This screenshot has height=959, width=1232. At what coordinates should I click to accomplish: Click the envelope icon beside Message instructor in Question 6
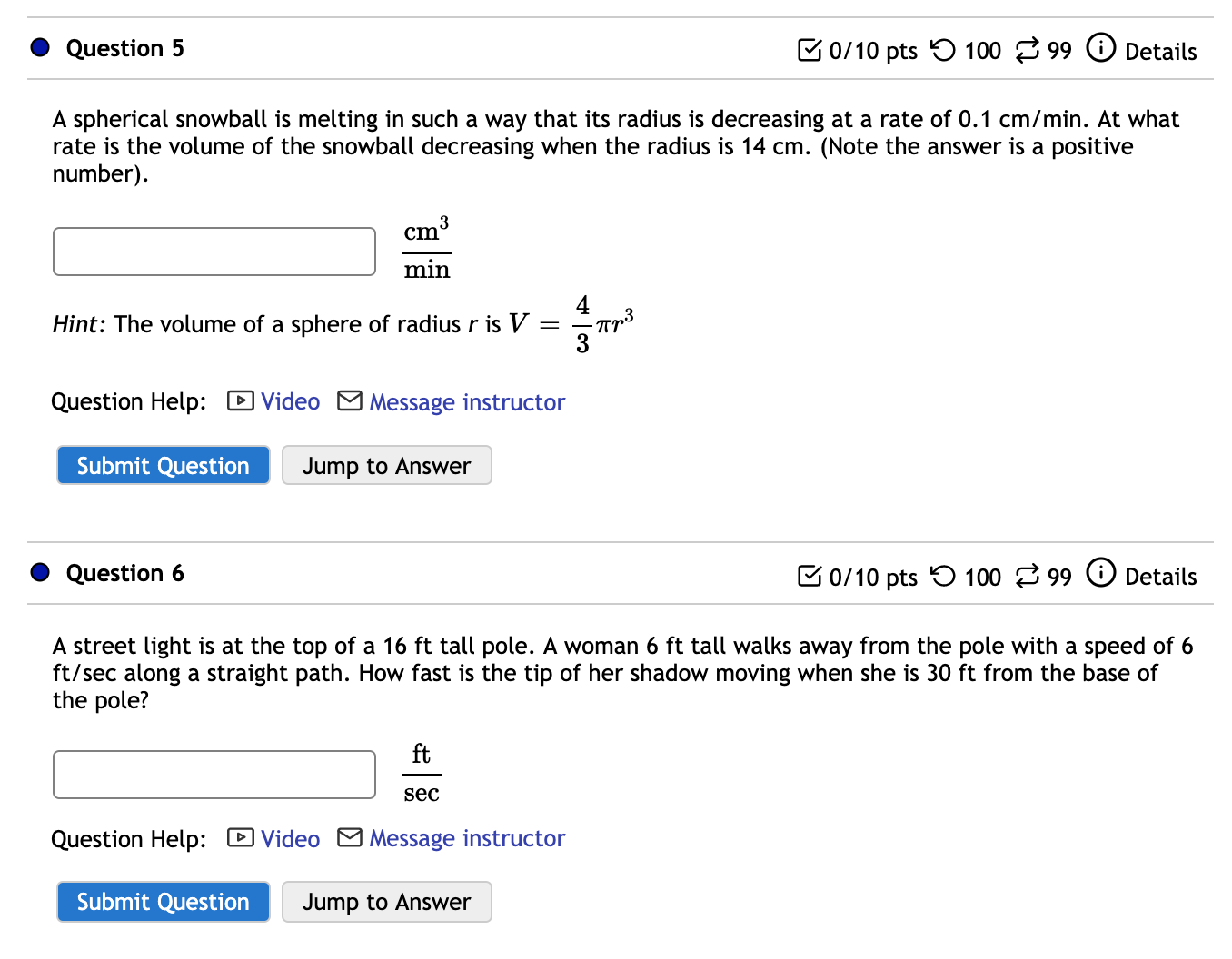tap(349, 837)
